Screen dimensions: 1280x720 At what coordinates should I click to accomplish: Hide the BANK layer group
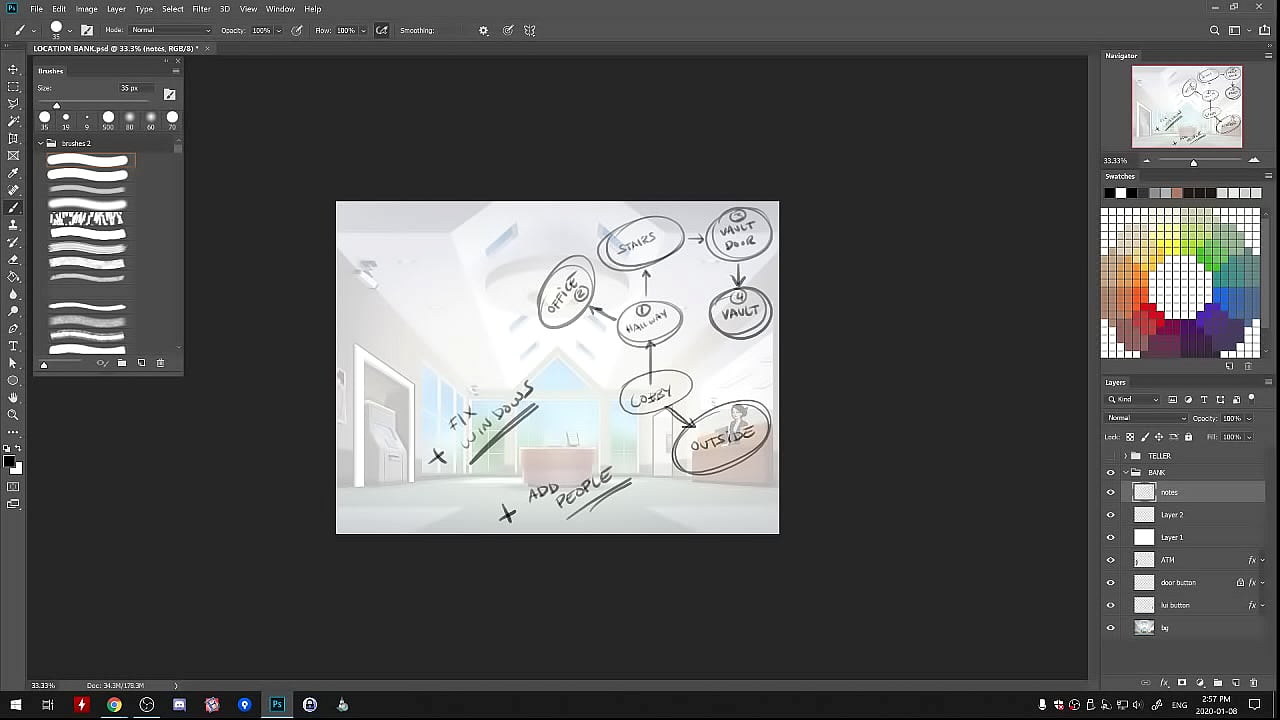[1110, 472]
